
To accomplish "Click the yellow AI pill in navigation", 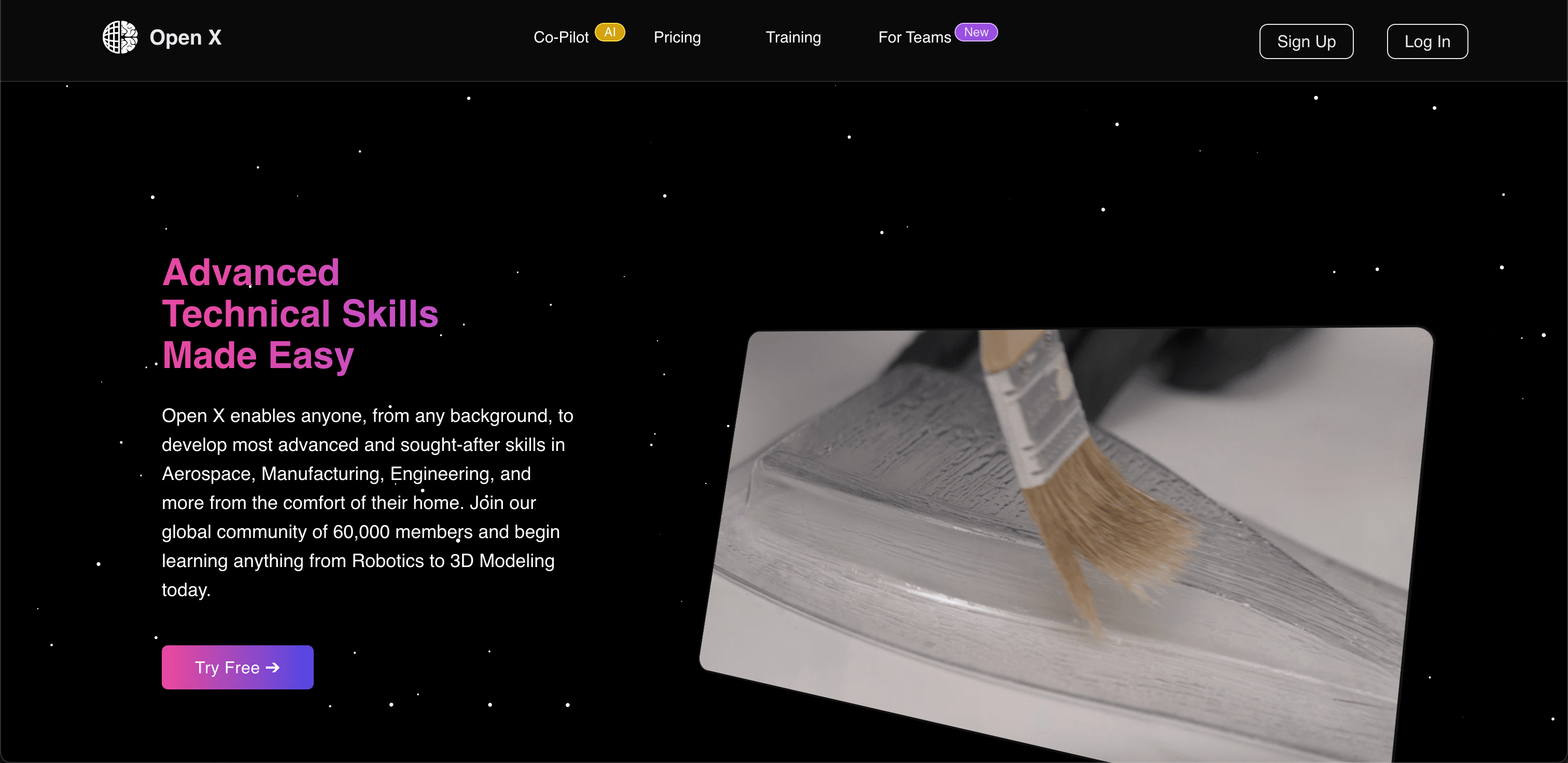I will click(x=611, y=32).
